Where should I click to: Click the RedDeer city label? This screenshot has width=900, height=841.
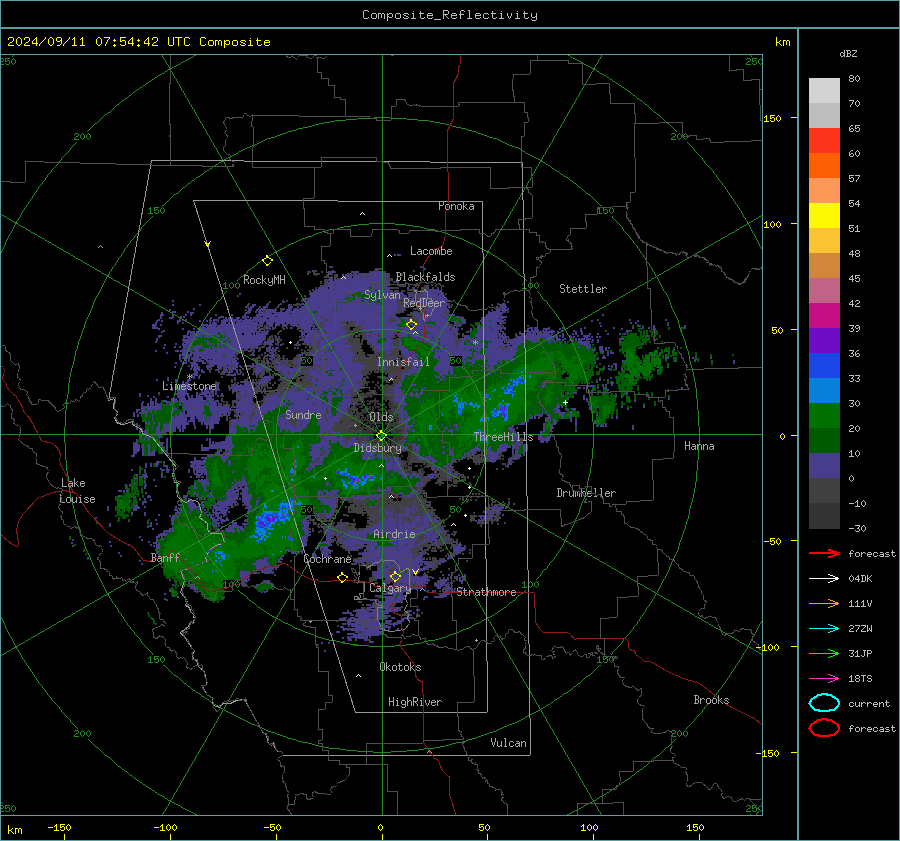click(x=424, y=303)
